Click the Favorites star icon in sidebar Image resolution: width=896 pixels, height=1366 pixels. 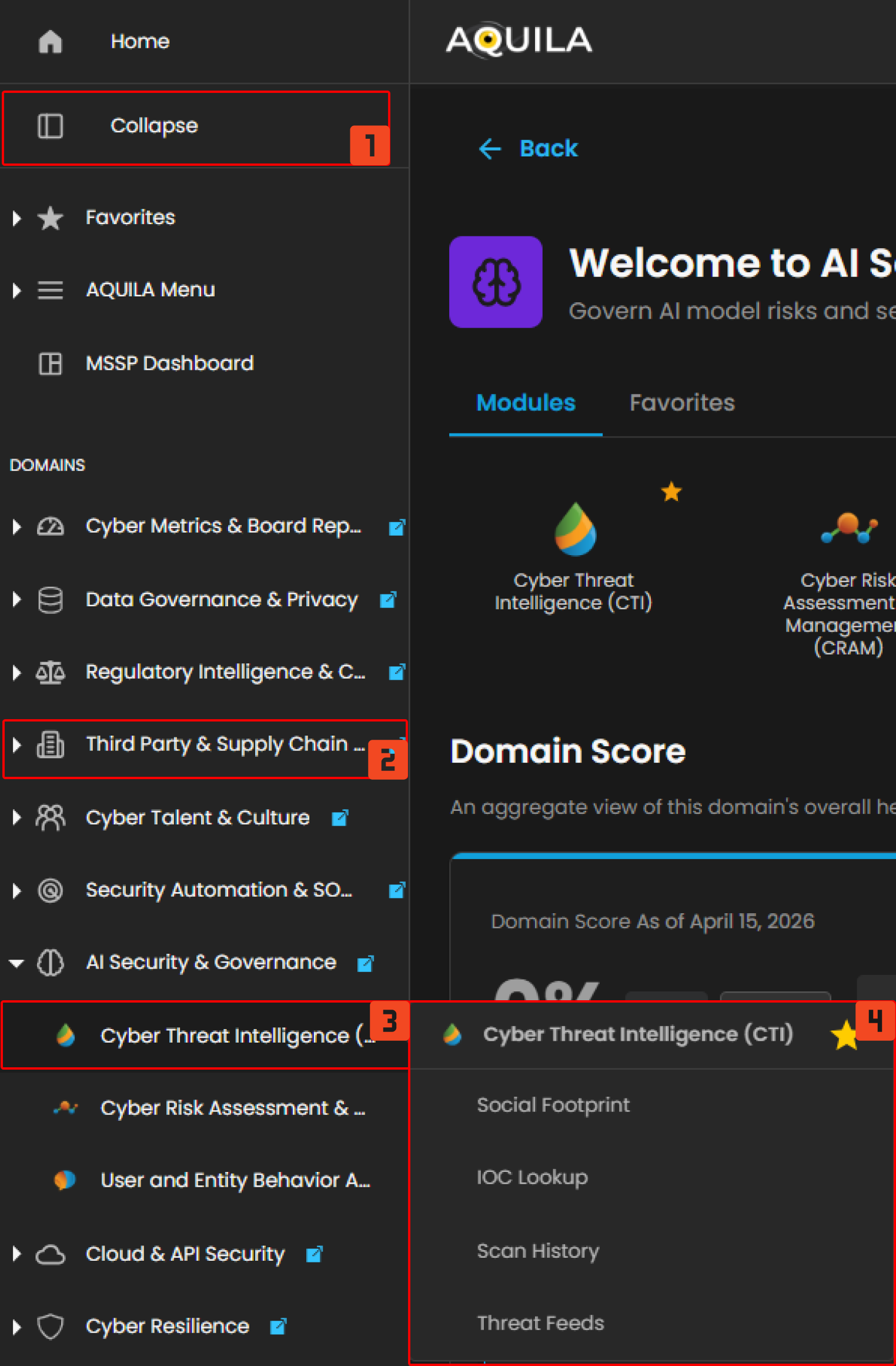[50, 218]
